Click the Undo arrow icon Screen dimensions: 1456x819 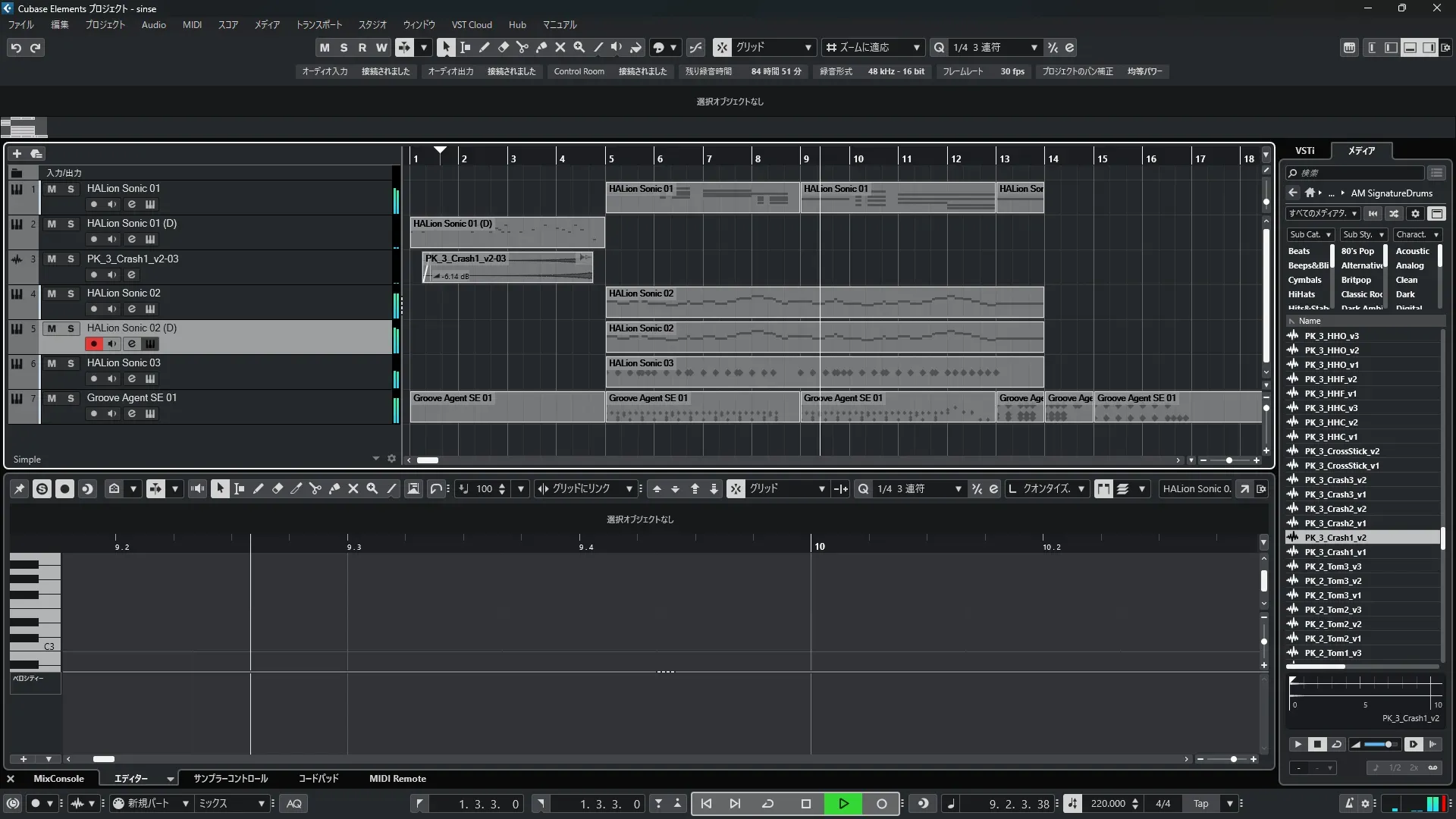[16, 48]
